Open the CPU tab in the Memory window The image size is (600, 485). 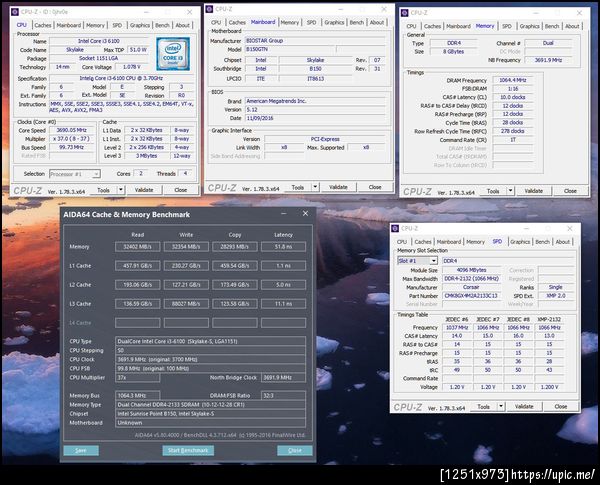[411, 26]
